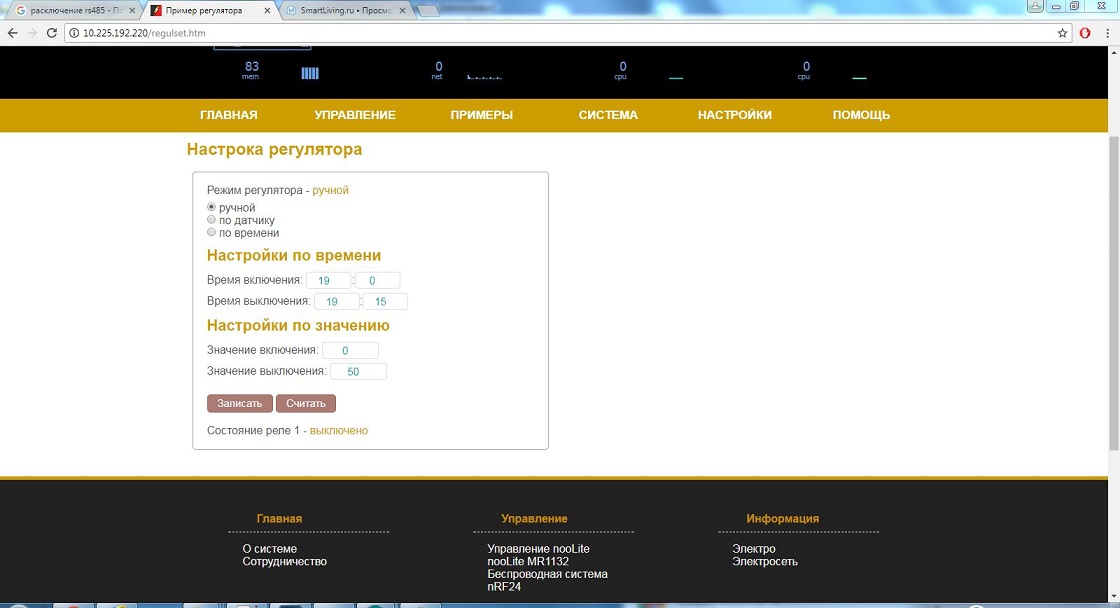Click the browser back arrow

[x=12, y=33]
